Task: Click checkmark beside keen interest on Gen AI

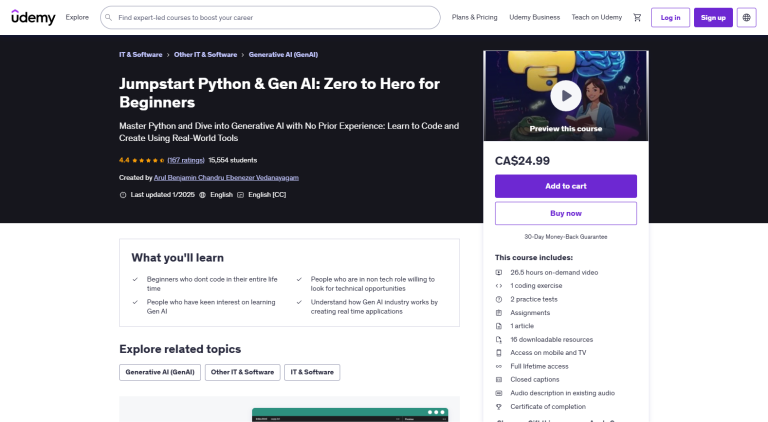Action: click(x=135, y=303)
